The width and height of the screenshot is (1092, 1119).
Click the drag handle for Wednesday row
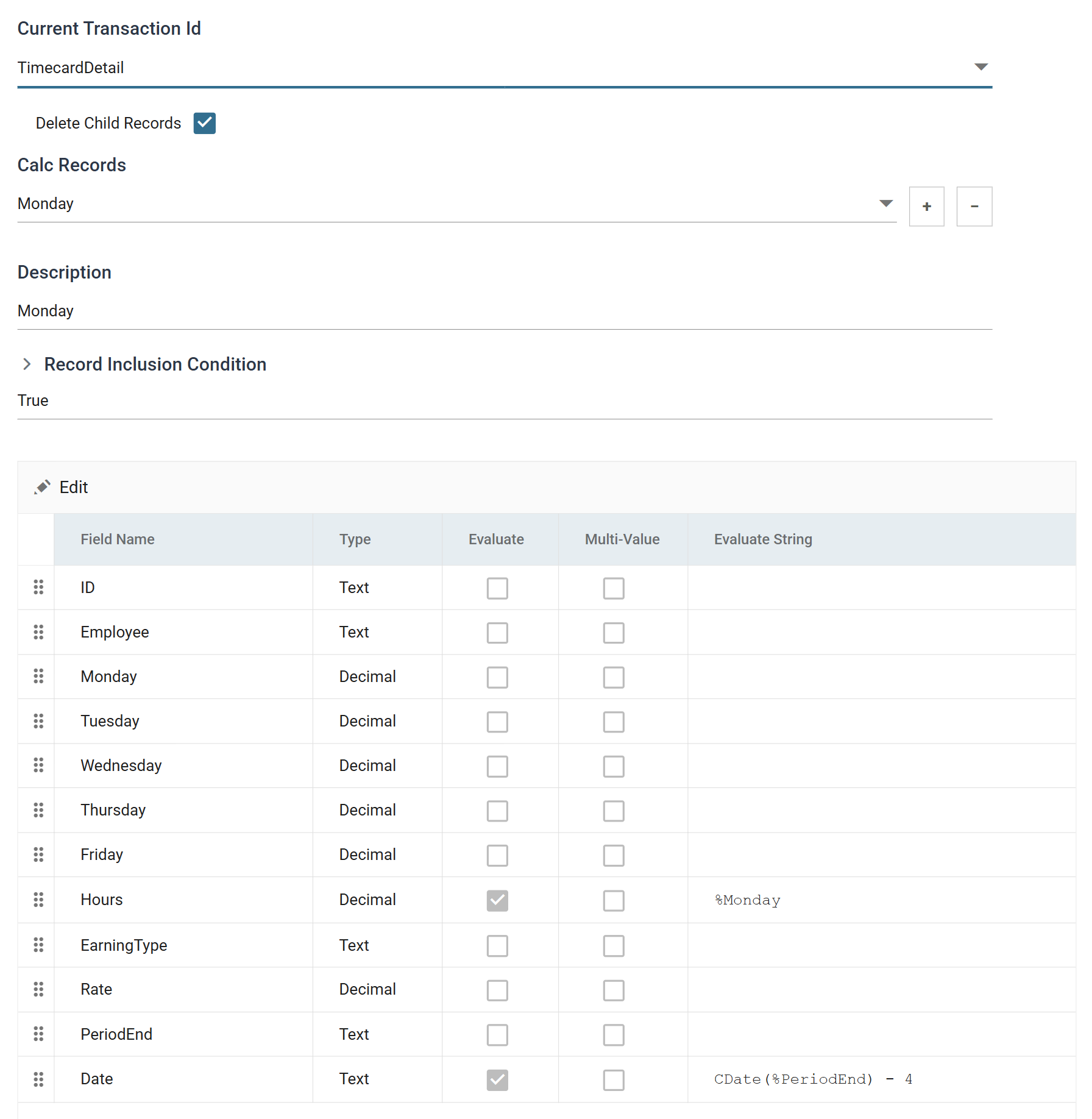[x=38, y=766]
